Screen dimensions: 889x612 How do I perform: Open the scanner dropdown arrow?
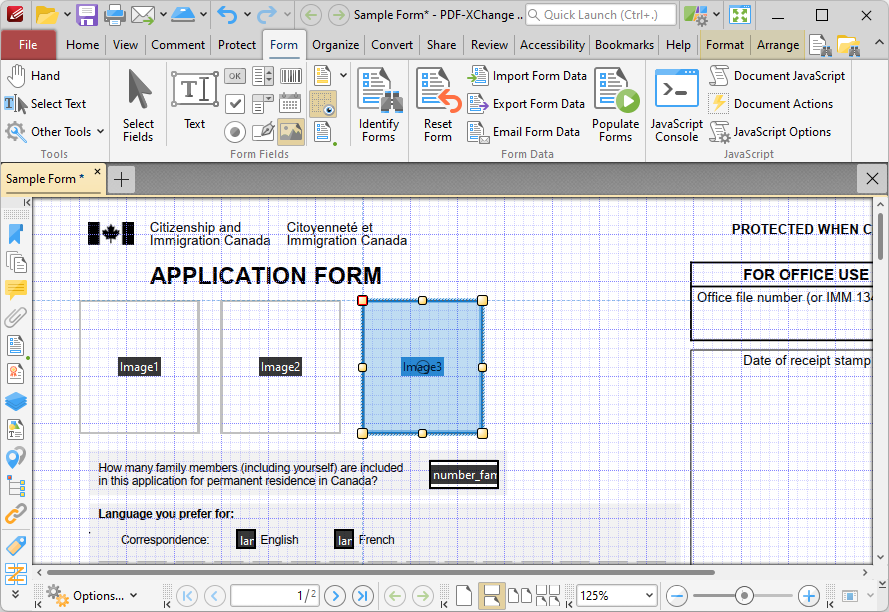pos(204,14)
